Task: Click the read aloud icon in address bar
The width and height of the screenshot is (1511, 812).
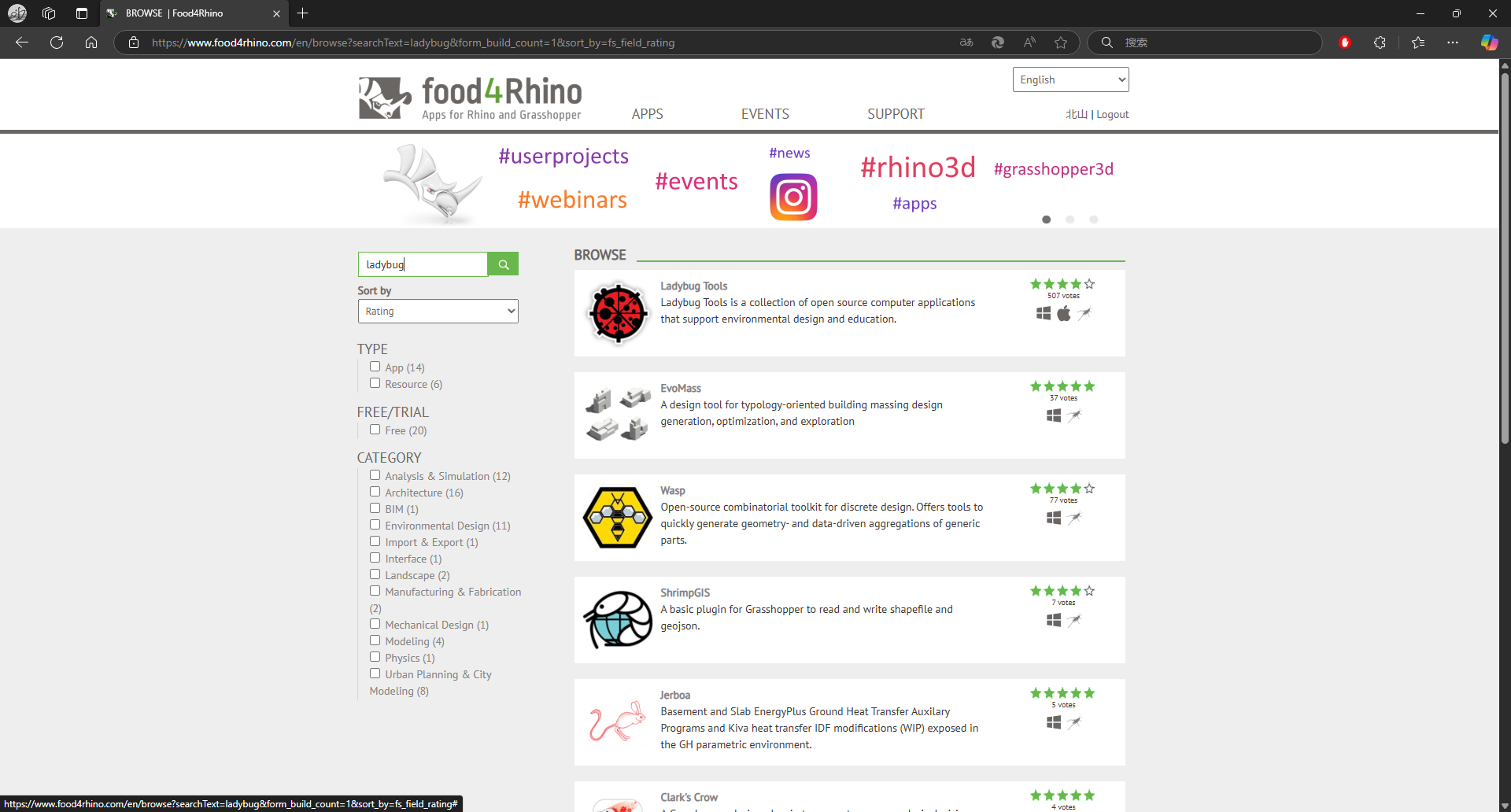Action: 1029,42
